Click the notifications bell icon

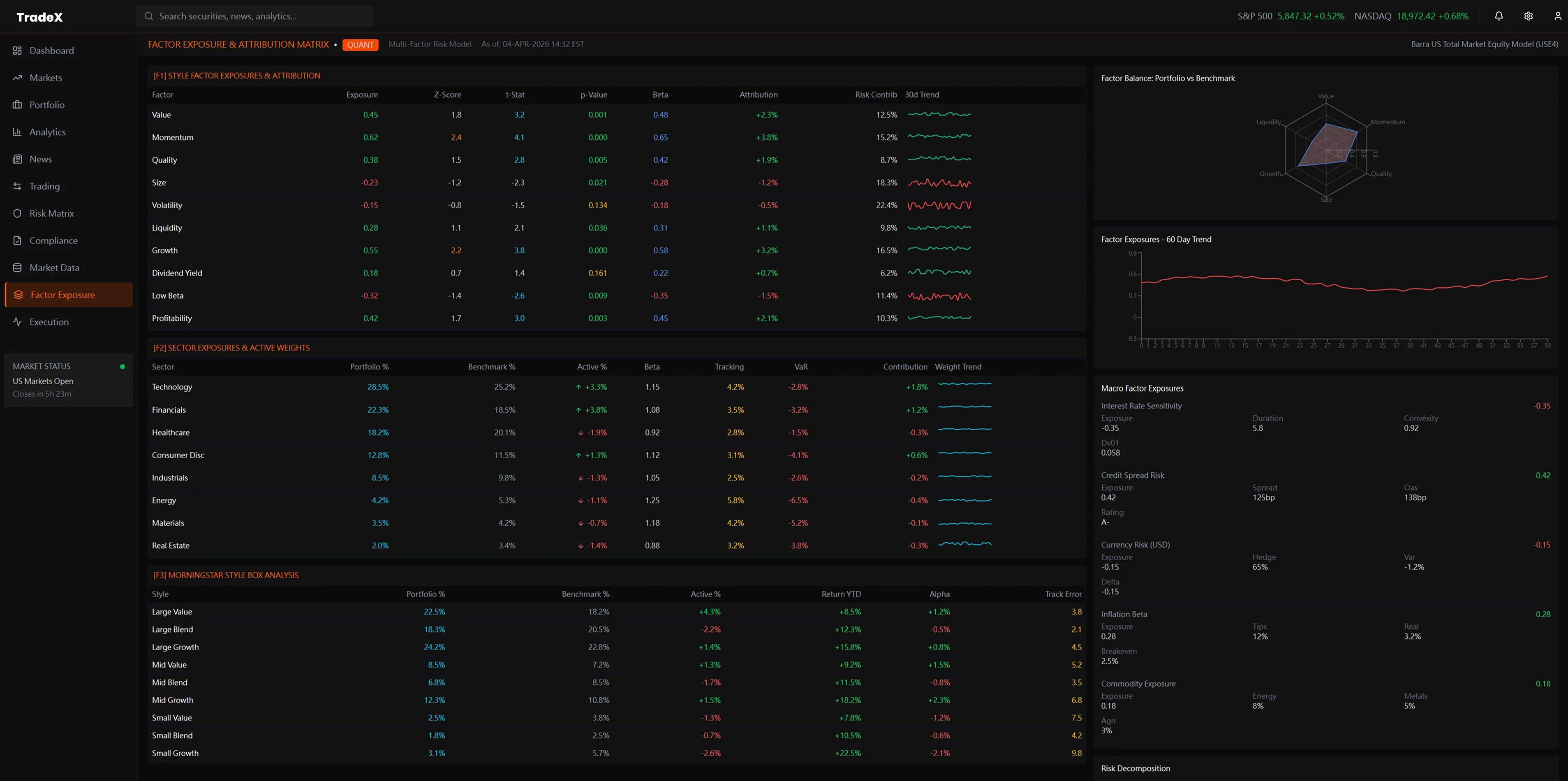[x=1499, y=16]
